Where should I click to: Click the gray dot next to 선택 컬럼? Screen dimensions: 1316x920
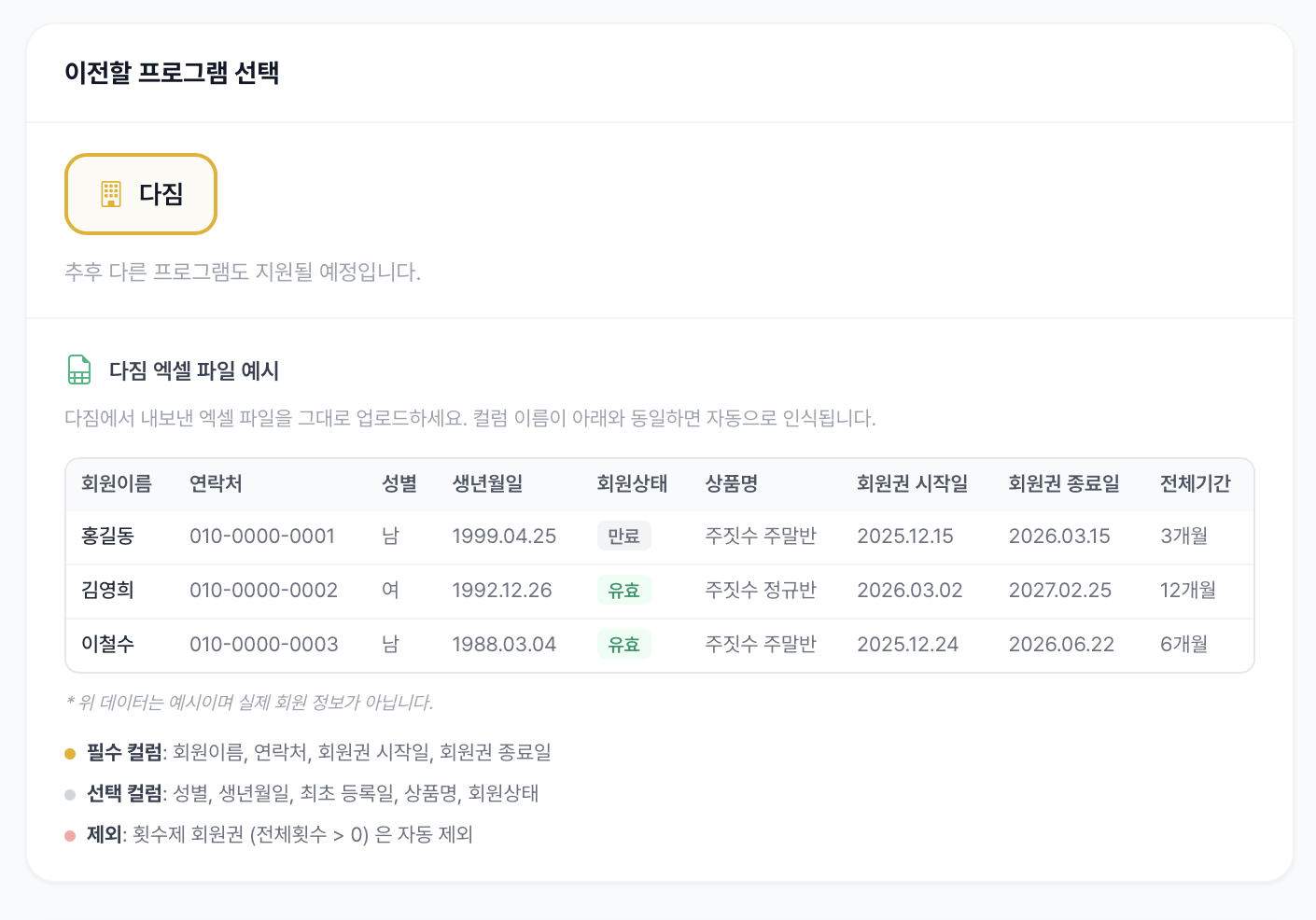tap(69, 792)
